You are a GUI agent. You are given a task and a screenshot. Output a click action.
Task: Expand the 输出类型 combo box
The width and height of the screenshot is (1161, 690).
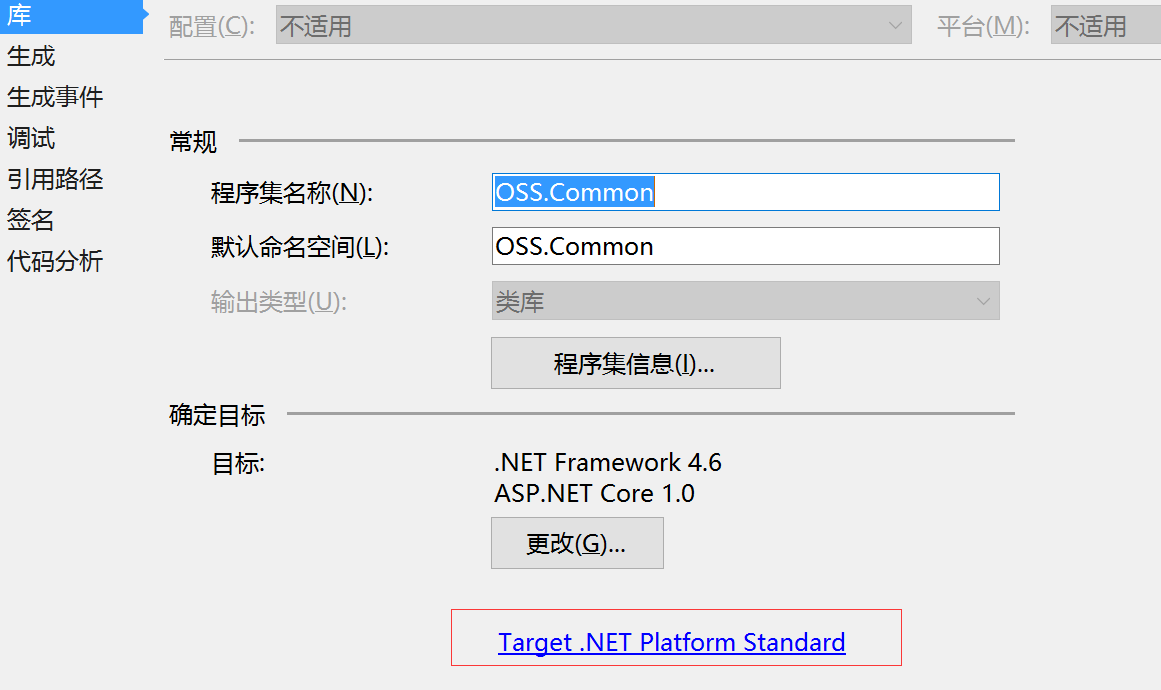(745, 301)
